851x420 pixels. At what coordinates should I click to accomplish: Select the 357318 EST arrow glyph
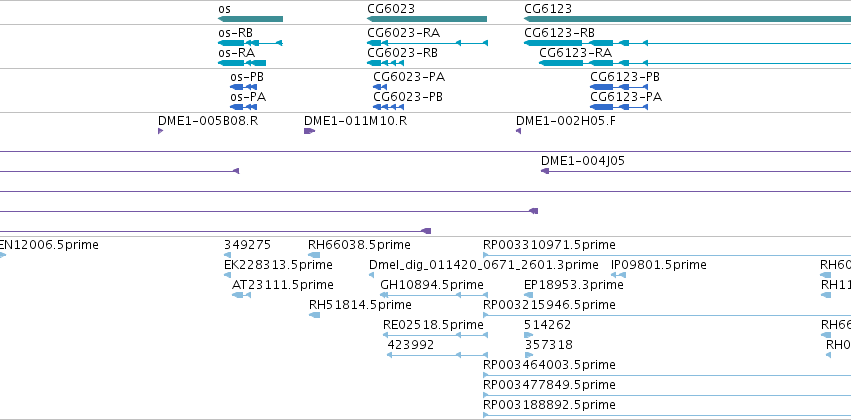coord(529,355)
